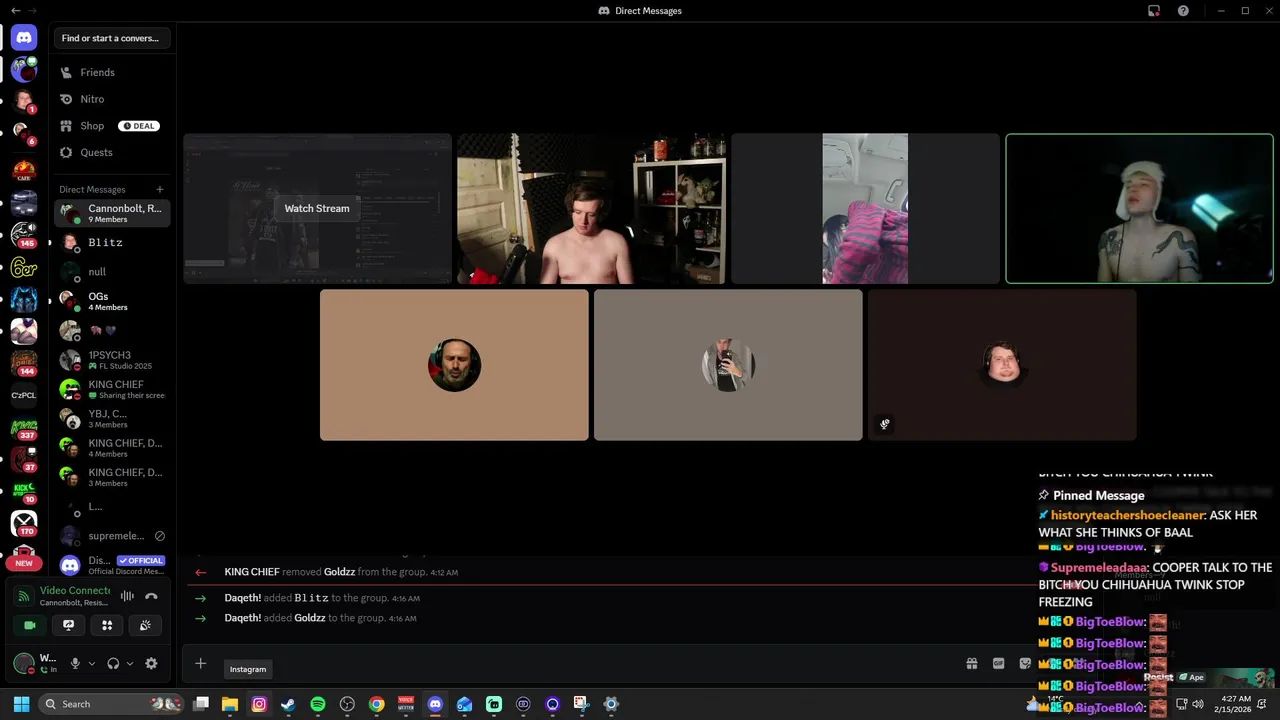The height and width of the screenshot is (720, 1280).
Task: Select the highlighted speaking user video tile
Action: pyautogui.click(x=1139, y=208)
